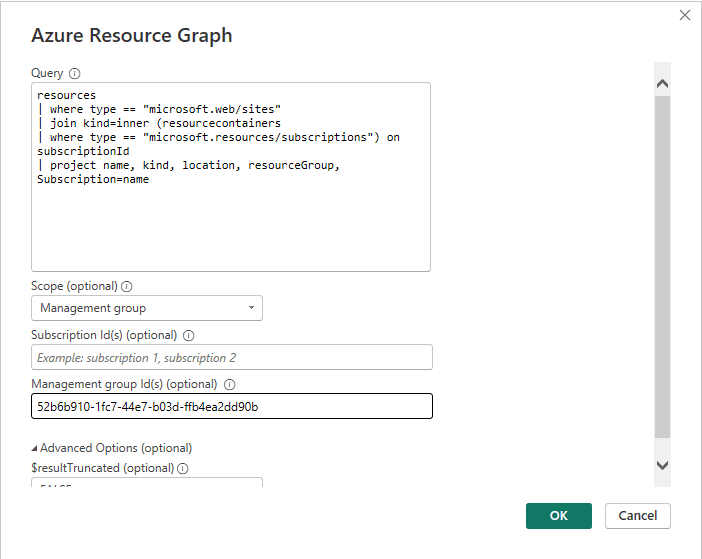Click the scroll down arrow

tap(662, 465)
